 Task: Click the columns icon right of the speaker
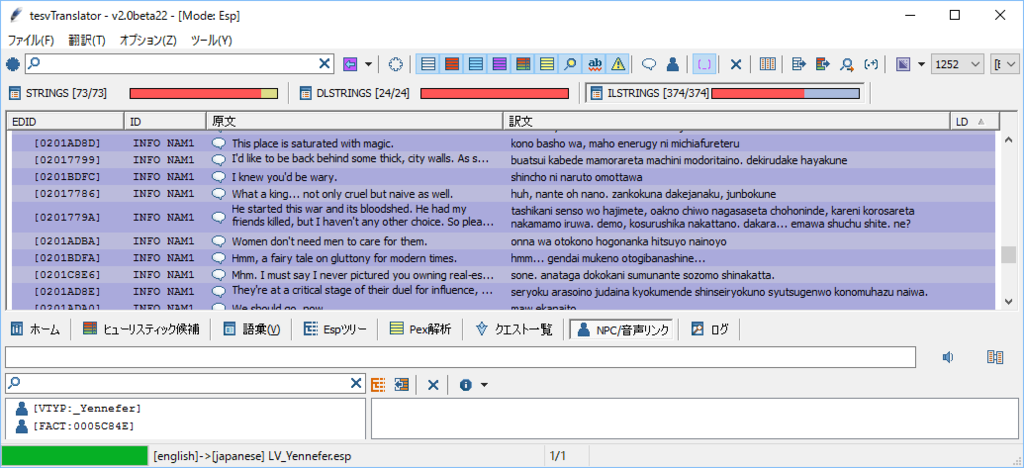point(995,357)
